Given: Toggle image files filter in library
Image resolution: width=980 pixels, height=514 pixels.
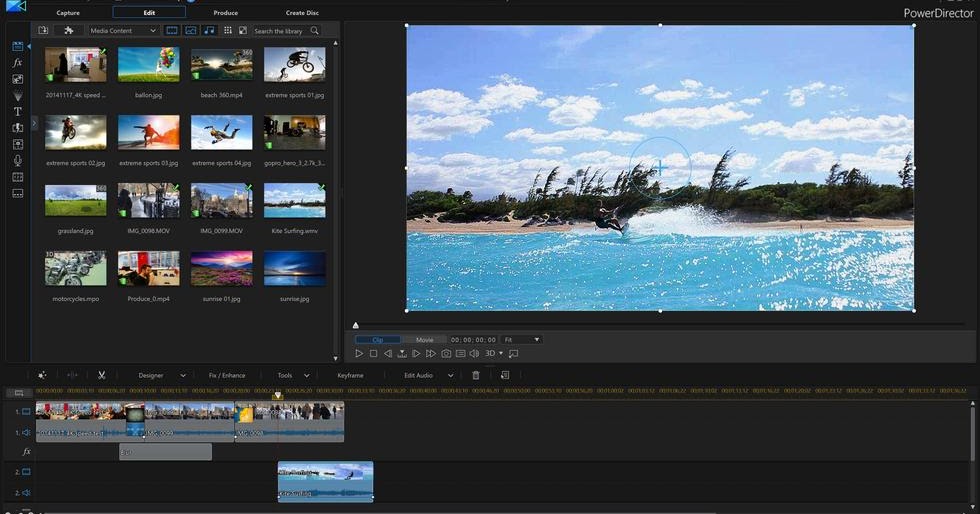Looking at the screenshot, I should click(191, 30).
